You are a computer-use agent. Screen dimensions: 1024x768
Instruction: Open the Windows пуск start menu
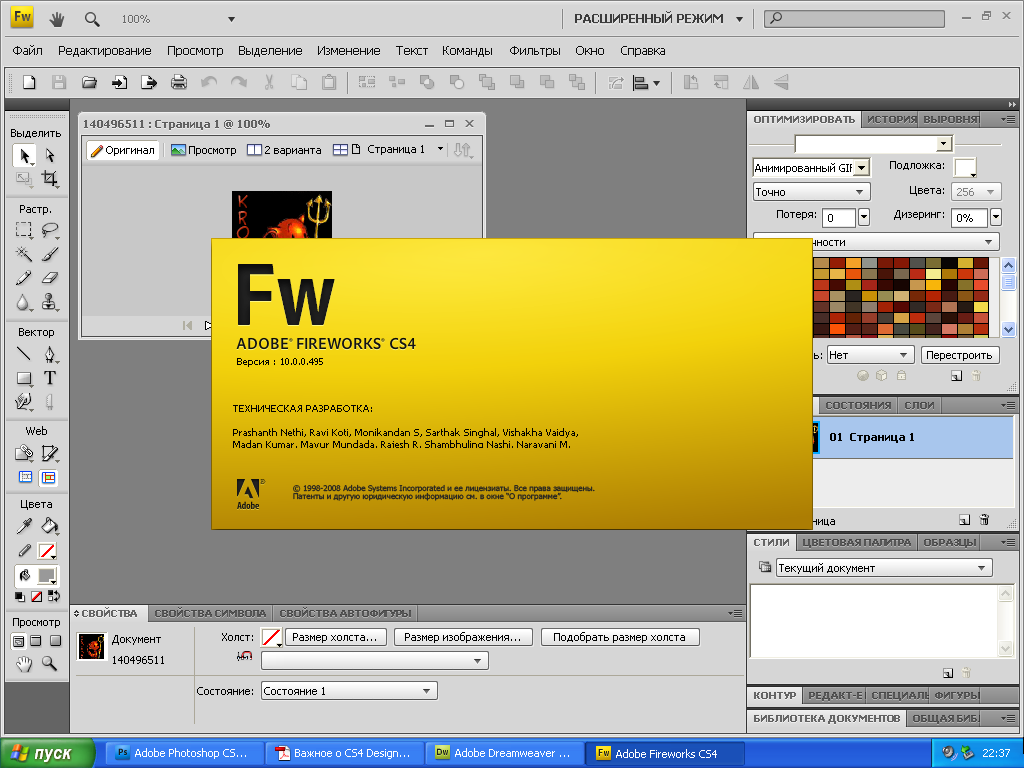click(x=48, y=754)
